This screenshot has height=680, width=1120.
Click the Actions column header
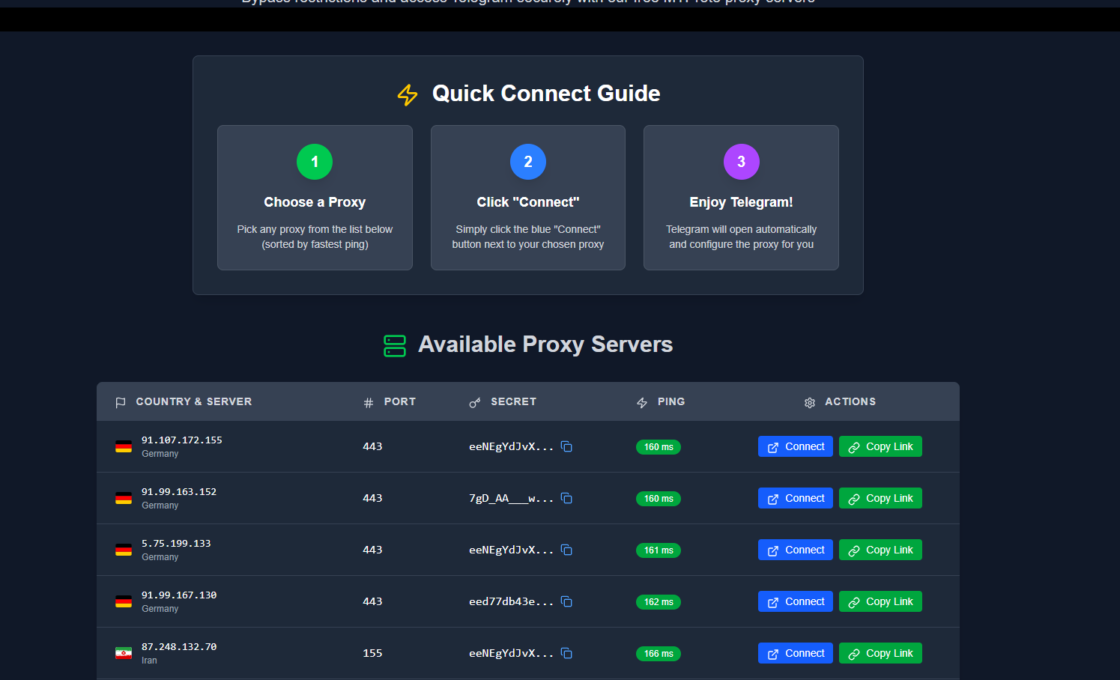tap(839, 402)
